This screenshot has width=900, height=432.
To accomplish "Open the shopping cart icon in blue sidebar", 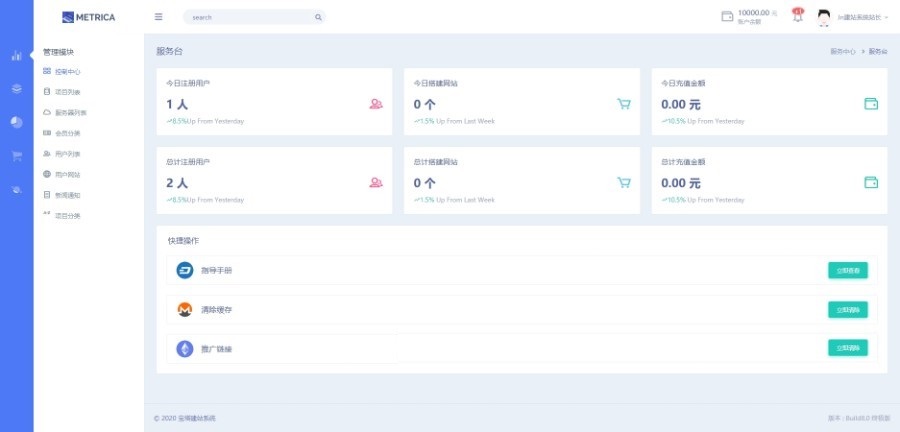I will (x=17, y=156).
